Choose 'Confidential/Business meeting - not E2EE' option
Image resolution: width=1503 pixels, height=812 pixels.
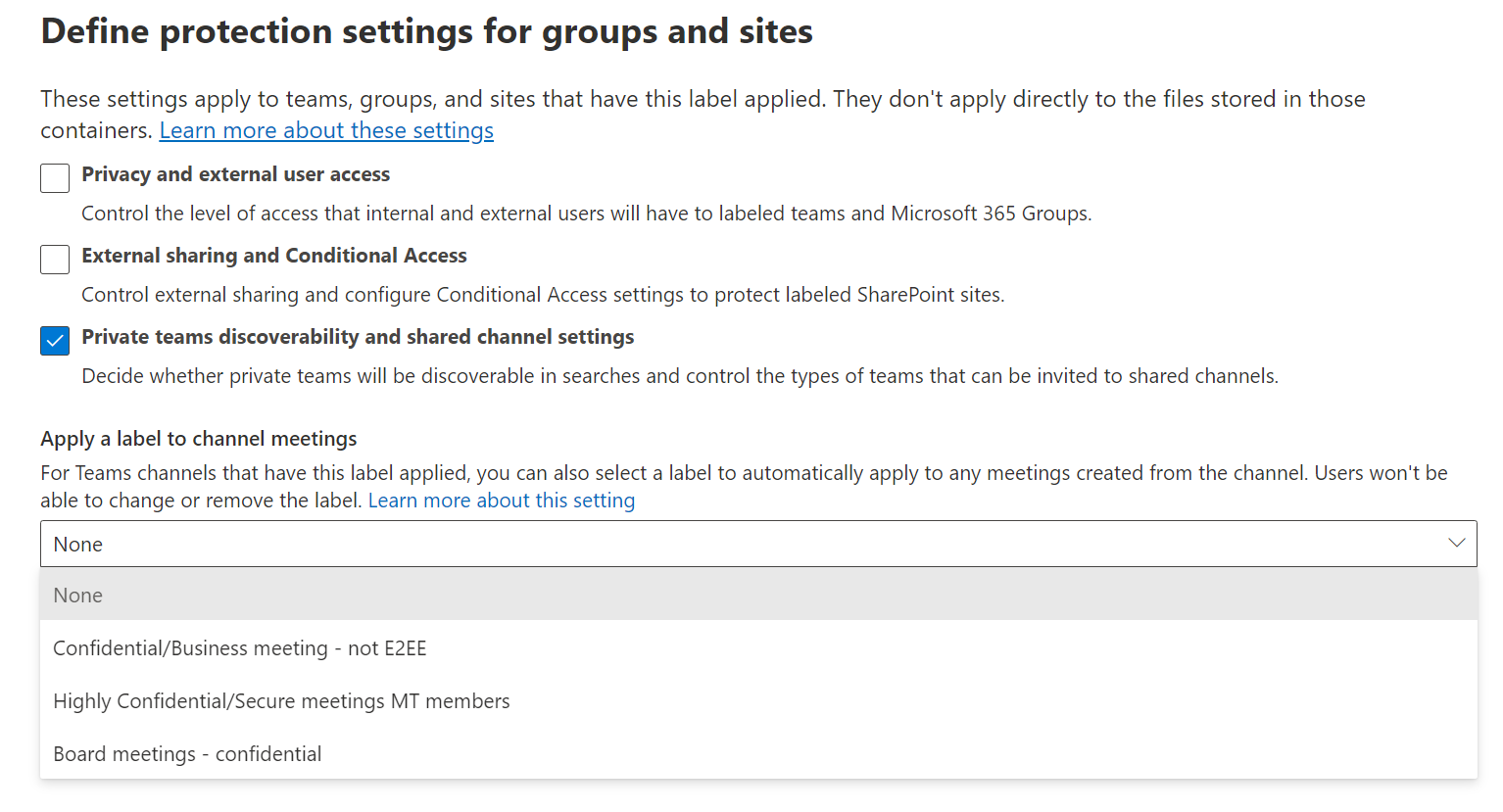pos(240,648)
